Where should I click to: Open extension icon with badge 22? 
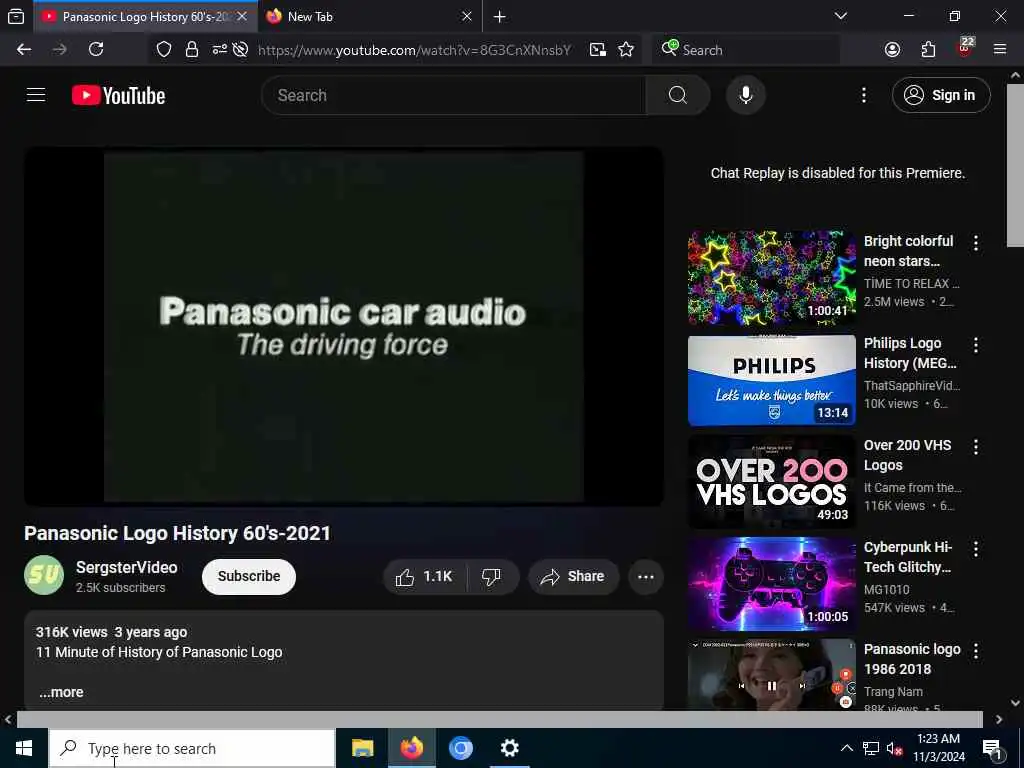point(965,48)
